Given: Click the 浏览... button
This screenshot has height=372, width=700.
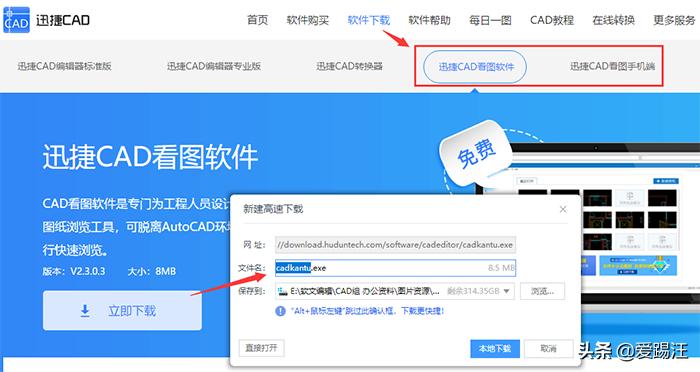Looking at the screenshot, I should pos(542,291).
